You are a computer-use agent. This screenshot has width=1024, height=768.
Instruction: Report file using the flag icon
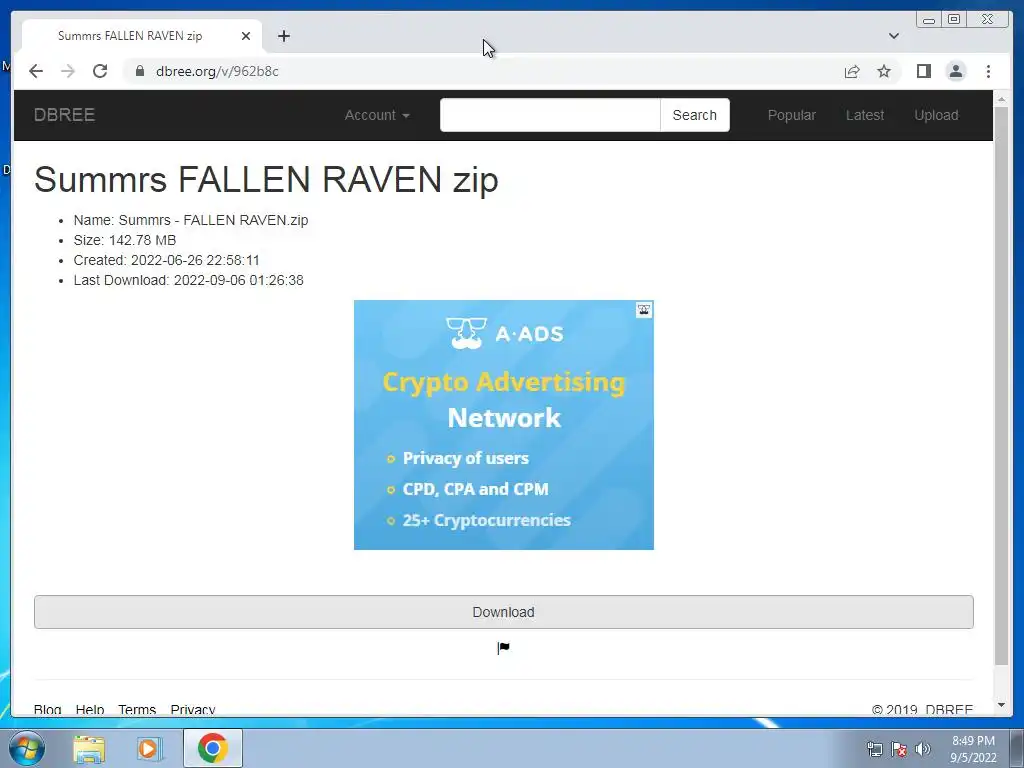pyautogui.click(x=504, y=648)
